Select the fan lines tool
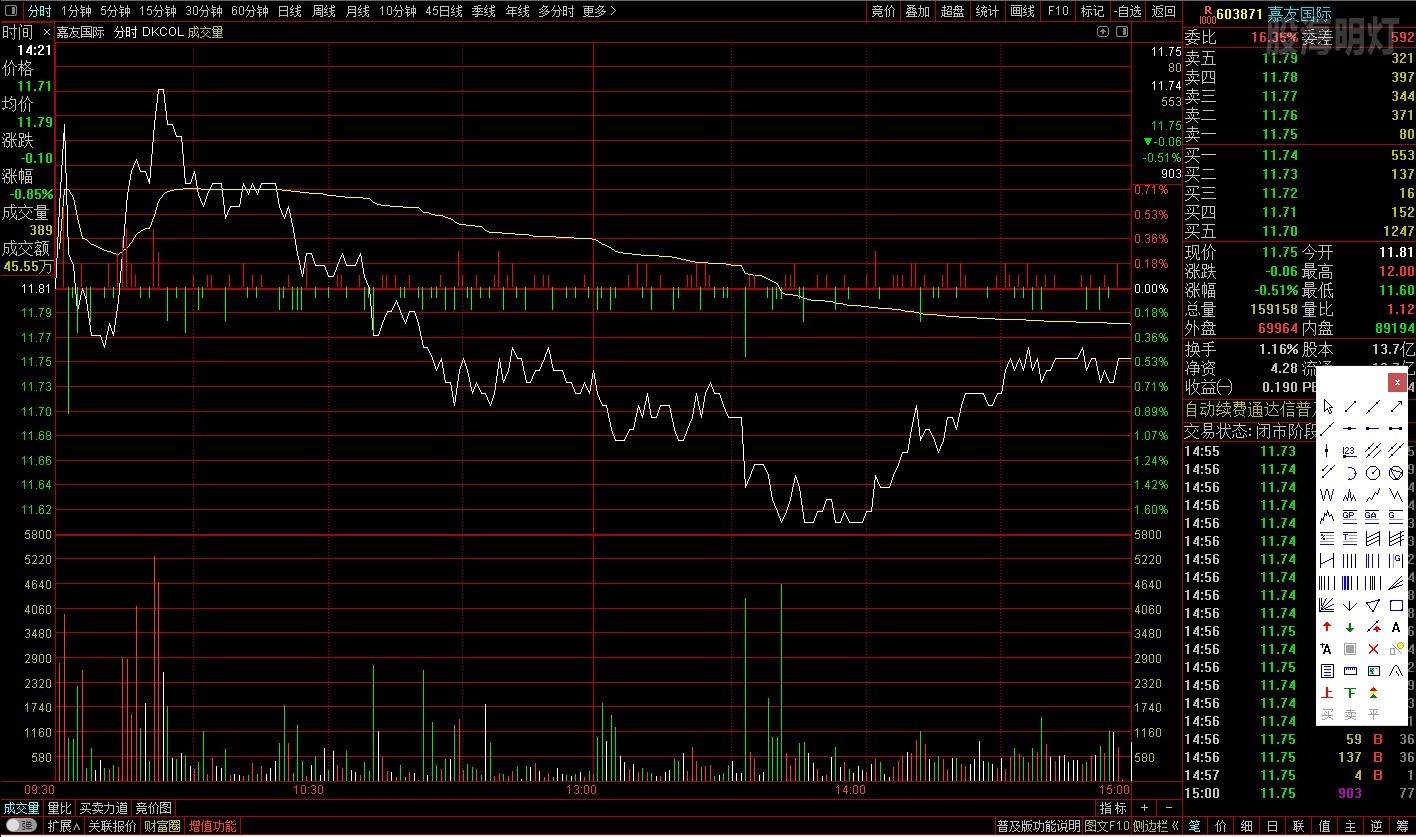 point(1328,604)
